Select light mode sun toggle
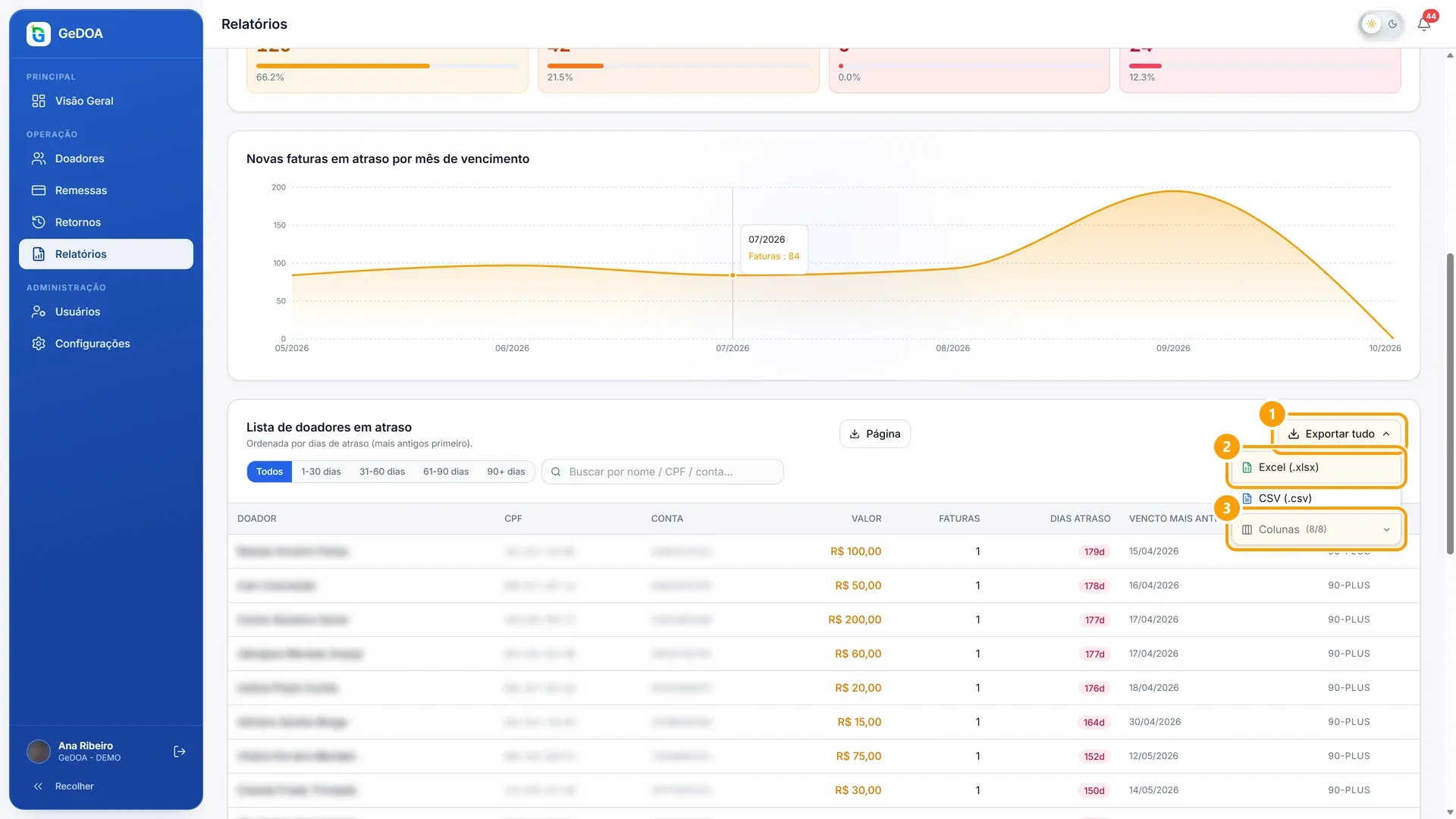Image resolution: width=1456 pixels, height=819 pixels. pyautogui.click(x=1371, y=24)
